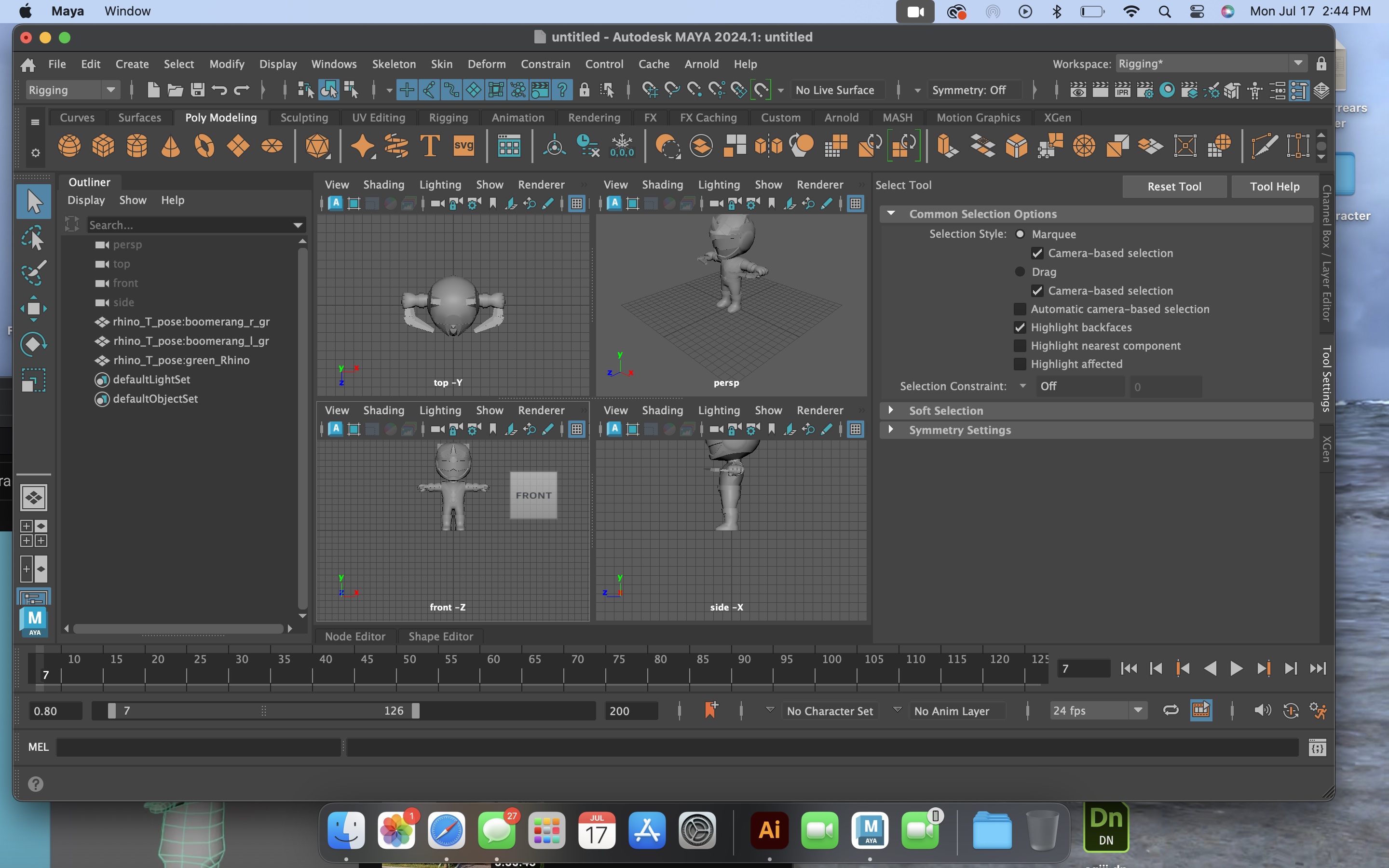Activate the Move tool in toolbox
Viewport: 1389px width, 868px height.
tap(33, 309)
